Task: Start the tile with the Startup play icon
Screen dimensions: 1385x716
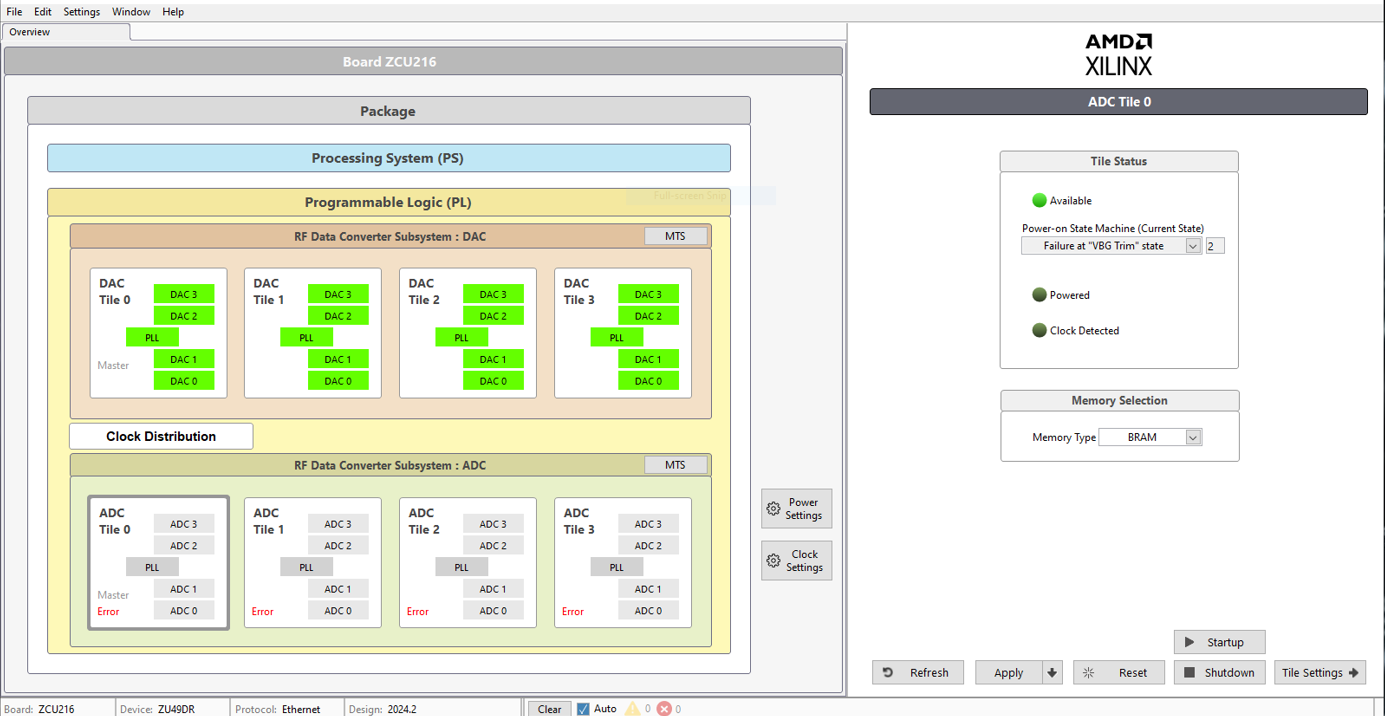Action: pyautogui.click(x=1187, y=641)
